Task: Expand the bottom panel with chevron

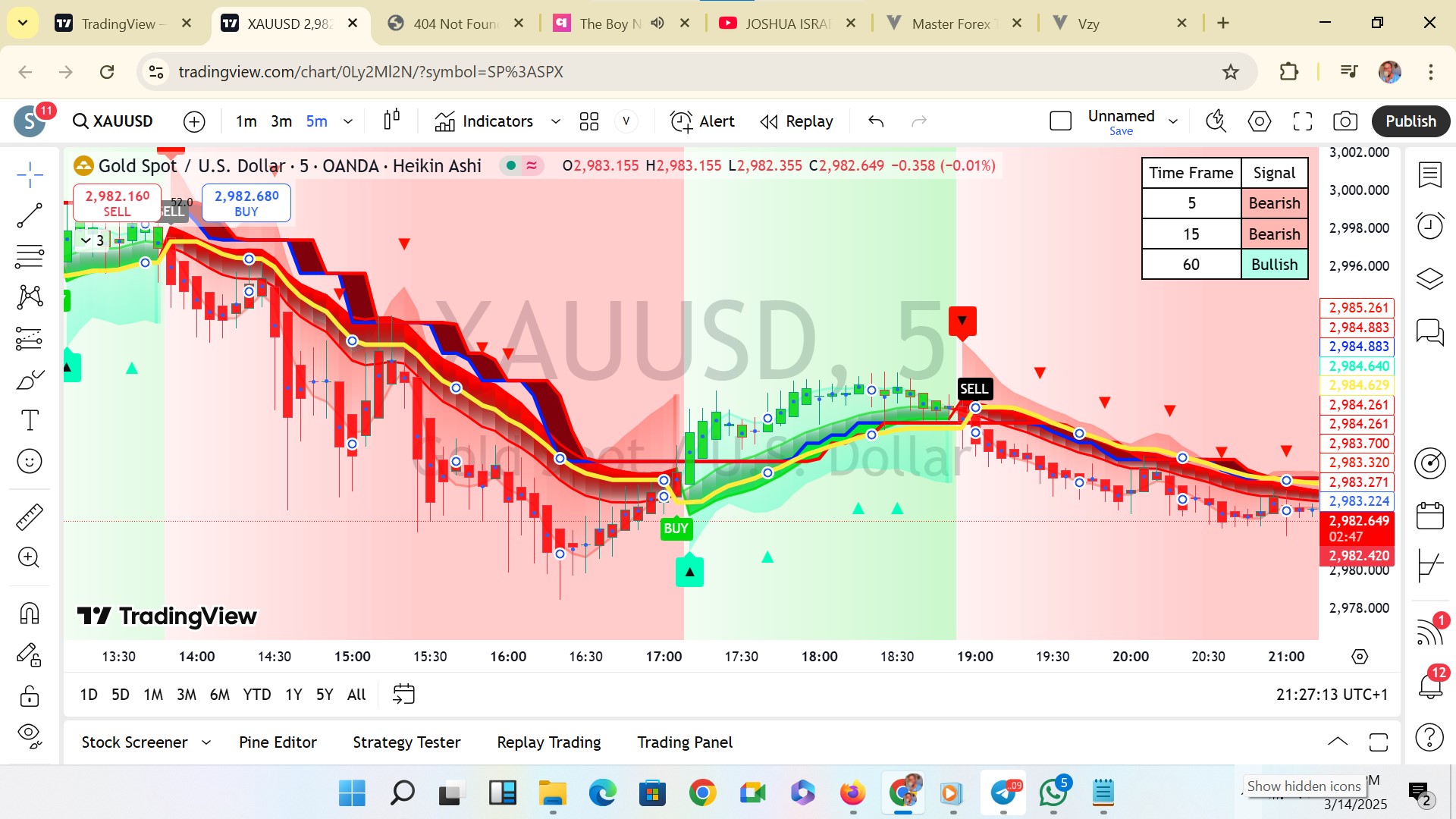Action: [1338, 742]
